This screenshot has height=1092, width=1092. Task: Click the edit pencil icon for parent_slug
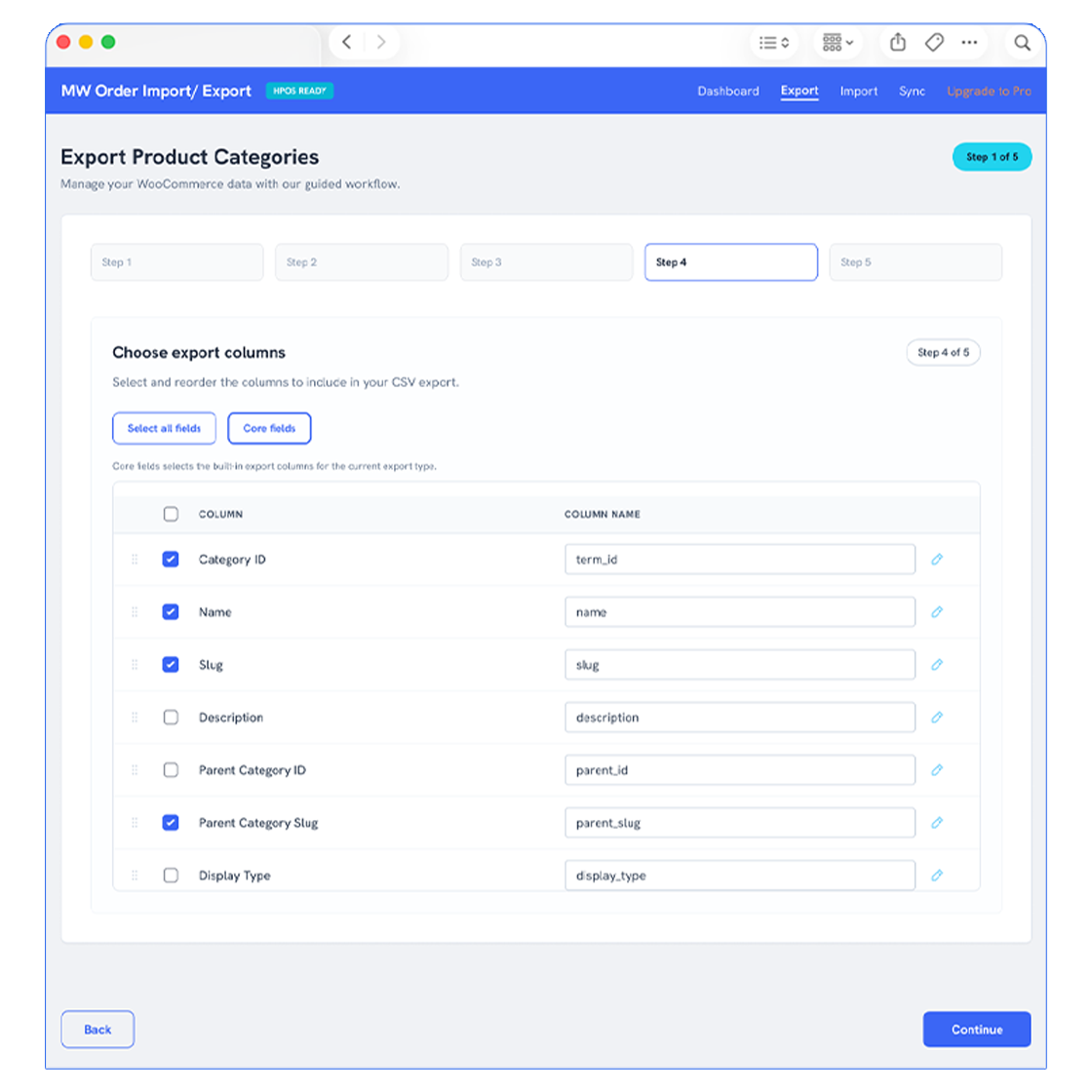(x=937, y=823)
